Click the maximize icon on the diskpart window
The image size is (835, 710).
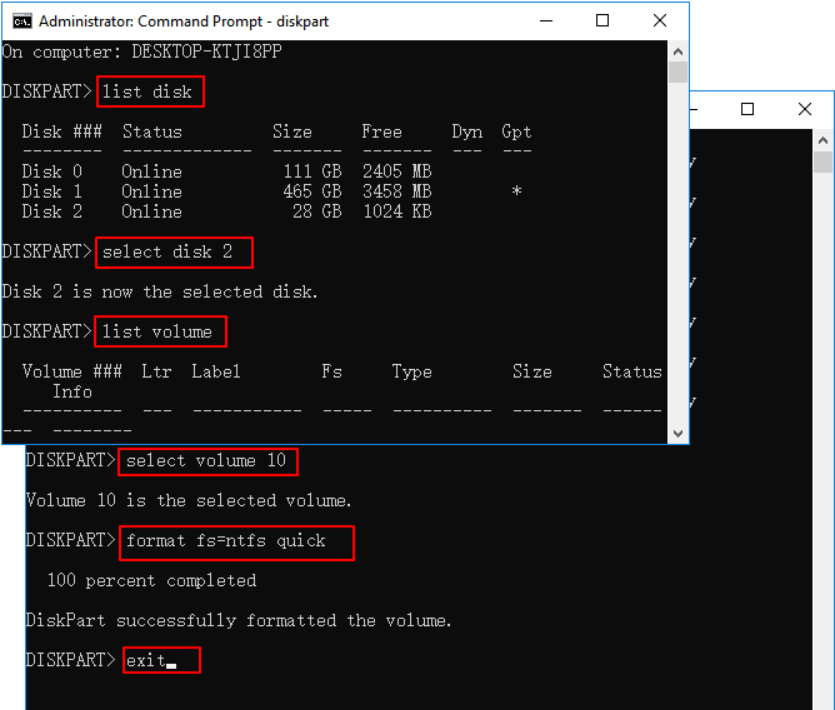click(602, 20)
